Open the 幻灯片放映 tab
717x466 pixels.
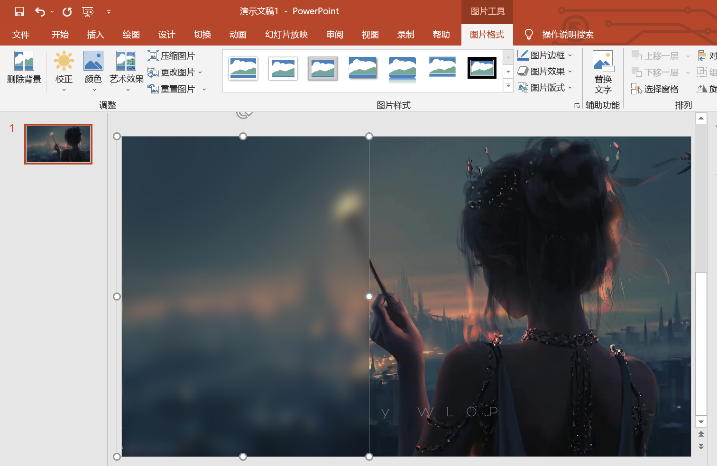286,34
